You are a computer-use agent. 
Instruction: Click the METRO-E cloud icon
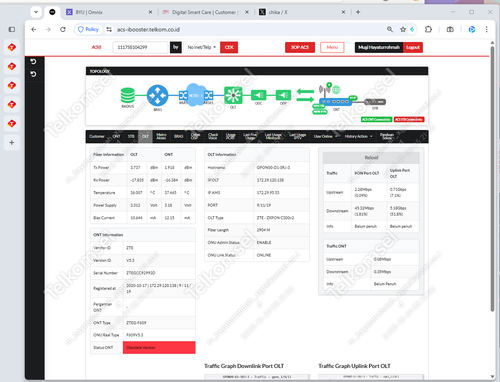coord(196,95)
